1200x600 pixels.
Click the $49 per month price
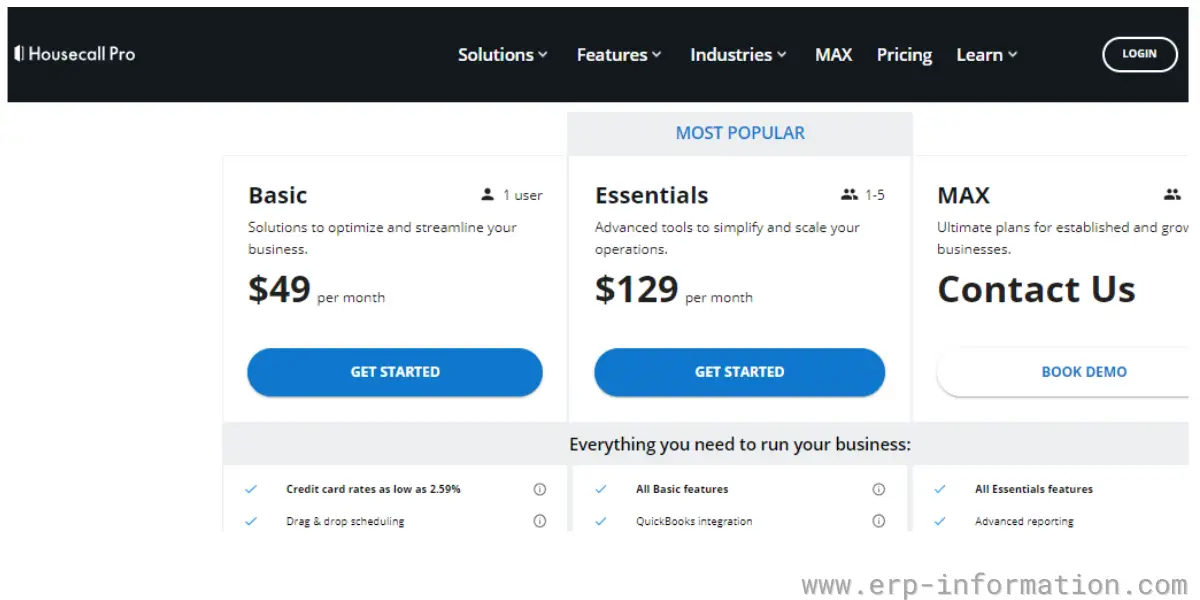click(316, 290)
